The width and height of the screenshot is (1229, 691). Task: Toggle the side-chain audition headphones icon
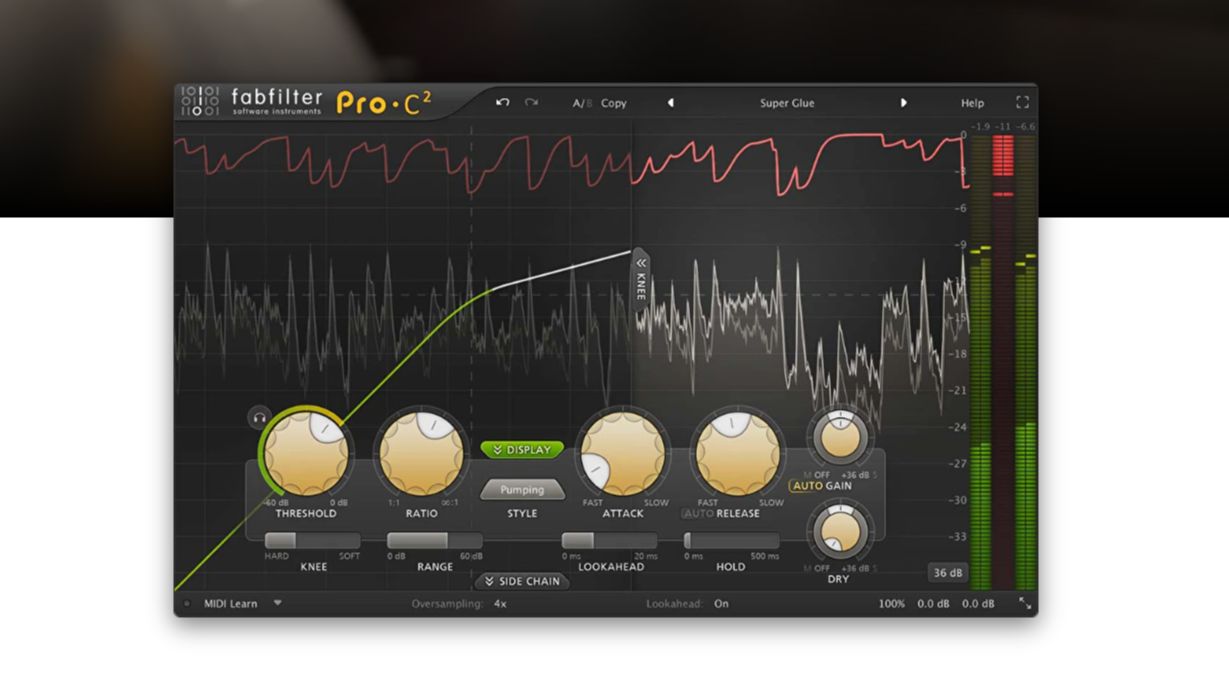click(259, 418)
